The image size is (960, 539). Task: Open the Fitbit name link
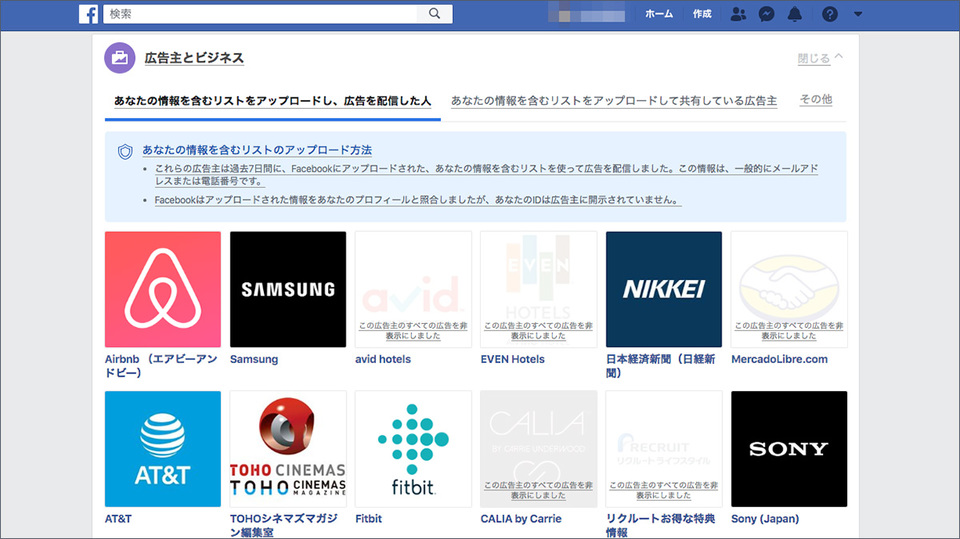(x=369, y=519)
